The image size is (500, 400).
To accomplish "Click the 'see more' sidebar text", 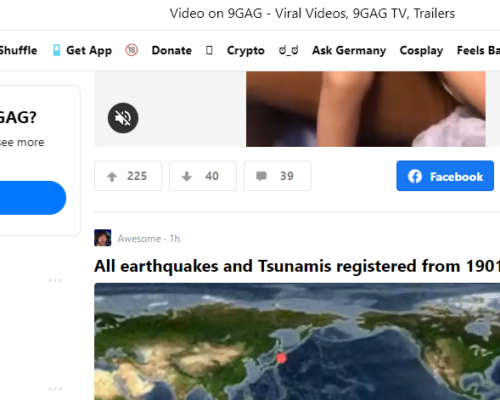I will click(x=22, y=142).
